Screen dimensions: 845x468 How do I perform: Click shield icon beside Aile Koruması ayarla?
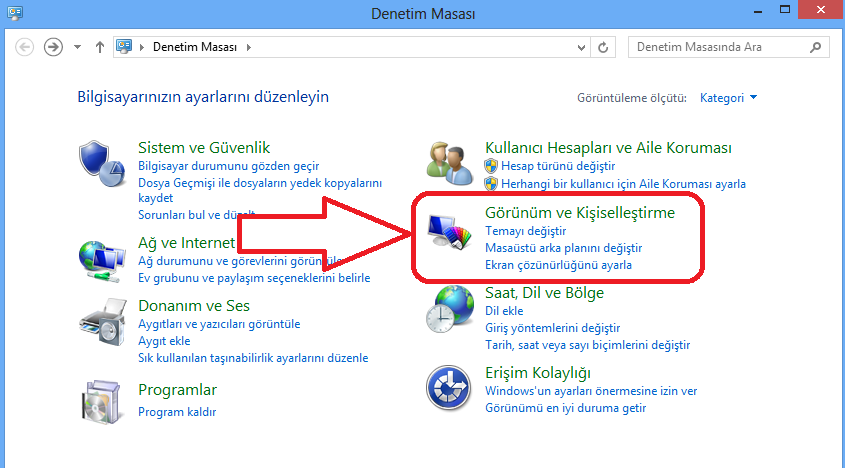(x=491, y=184)
